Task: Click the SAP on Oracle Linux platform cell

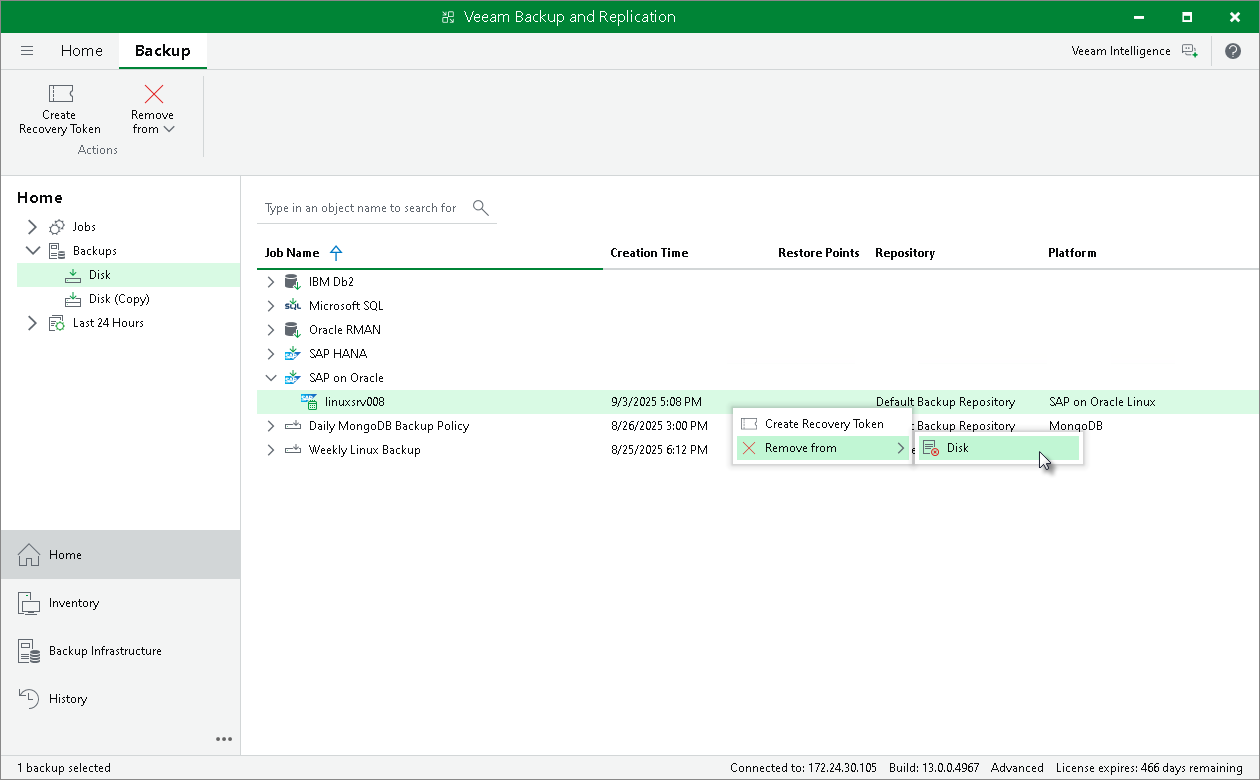Action: pos(1102,402)
